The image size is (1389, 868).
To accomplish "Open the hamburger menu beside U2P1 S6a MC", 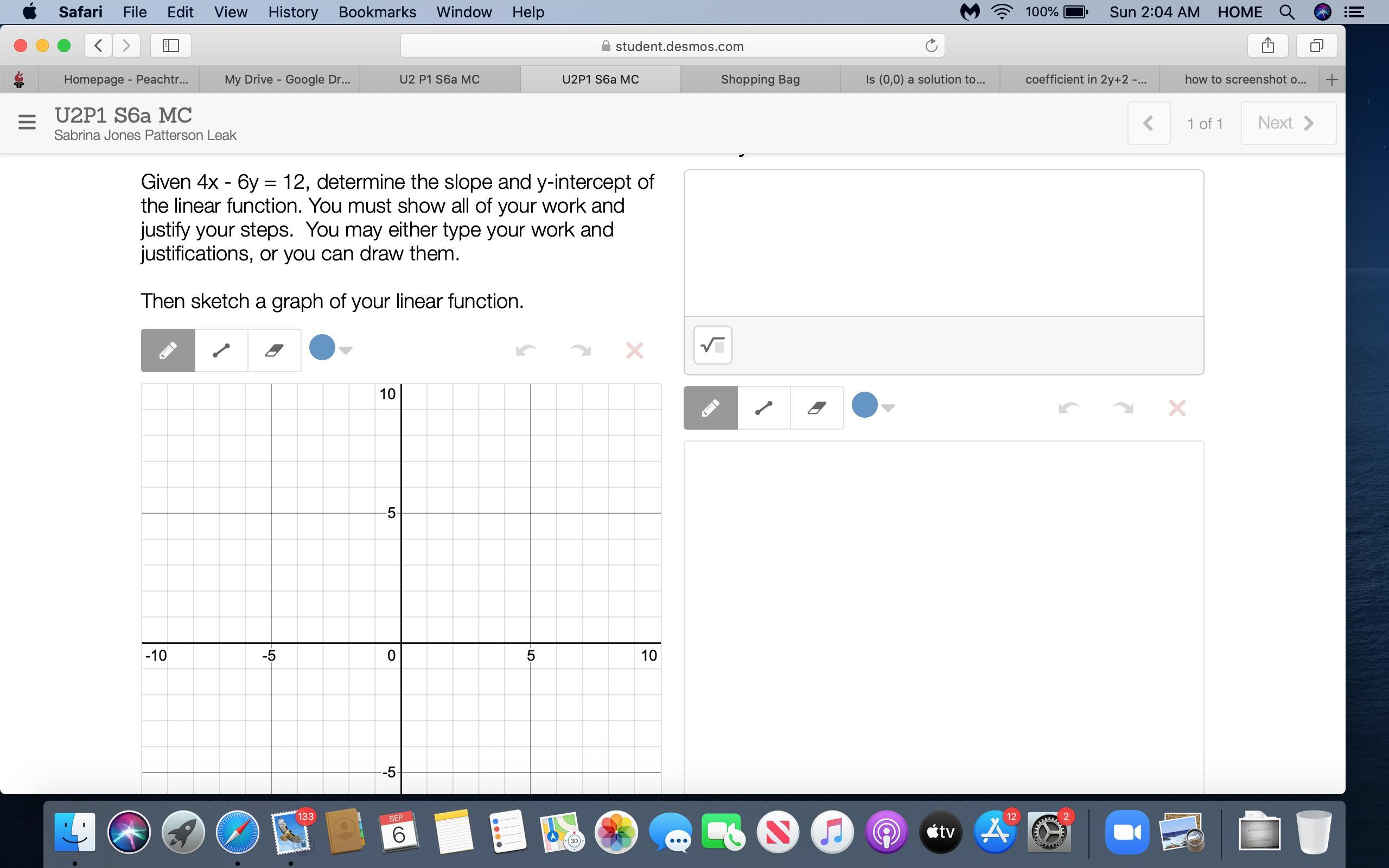I will 27,122.
